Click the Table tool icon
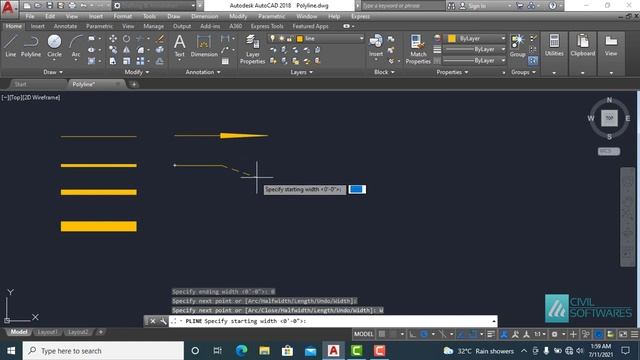The width and height of the screenshot is (640, 360). 225,61
